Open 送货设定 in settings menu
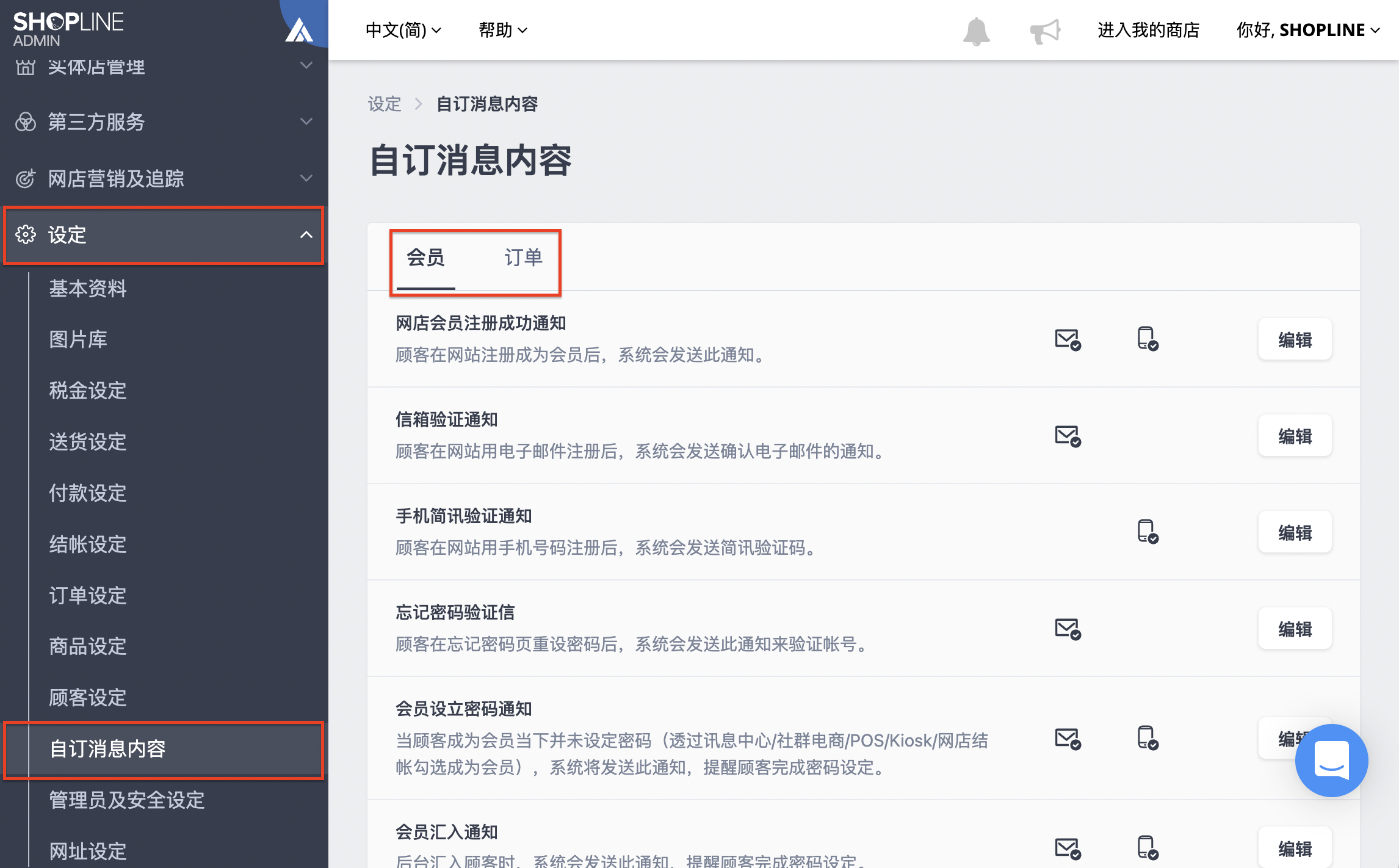Image resolution: width=1399 pixels, height=868 pixels. coord(88,442)
